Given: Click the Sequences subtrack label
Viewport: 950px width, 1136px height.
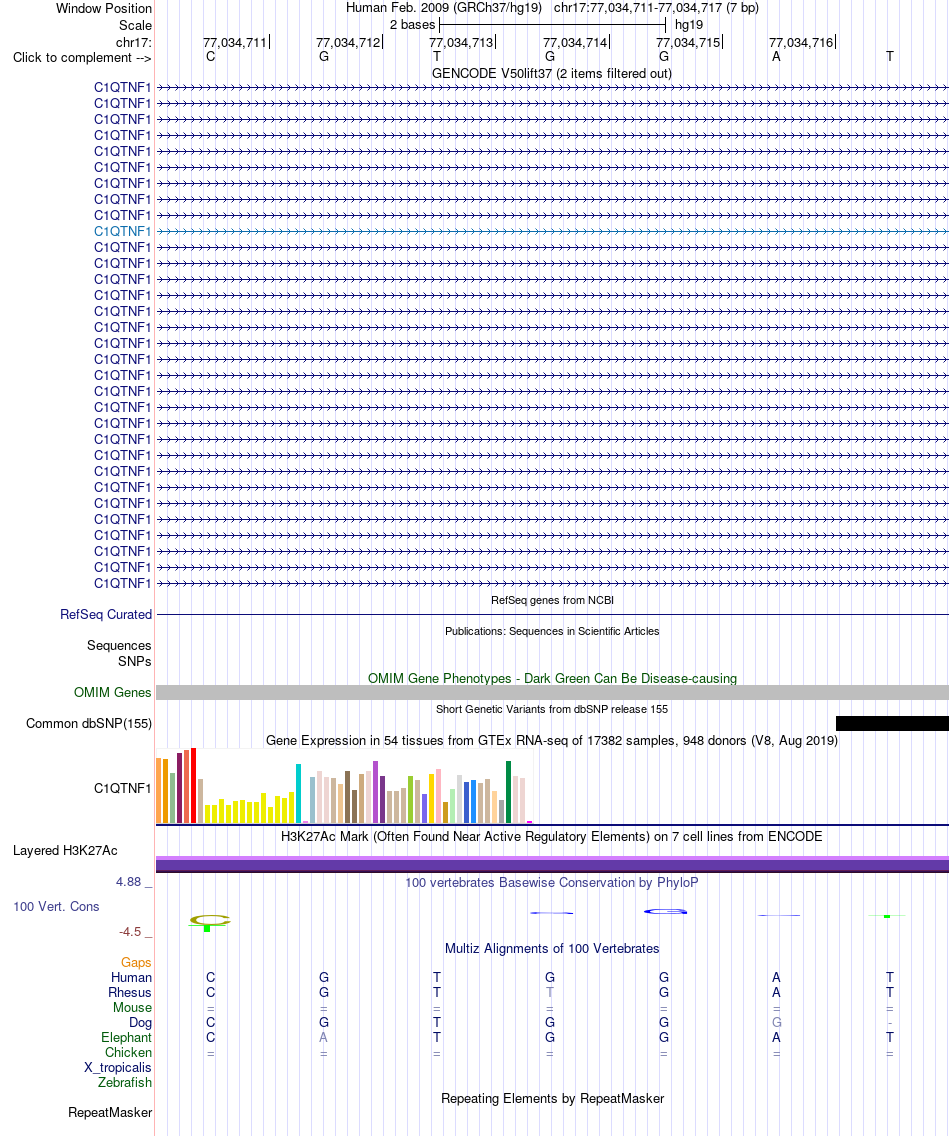Looking at the screenshot, I should pos(119,646).
